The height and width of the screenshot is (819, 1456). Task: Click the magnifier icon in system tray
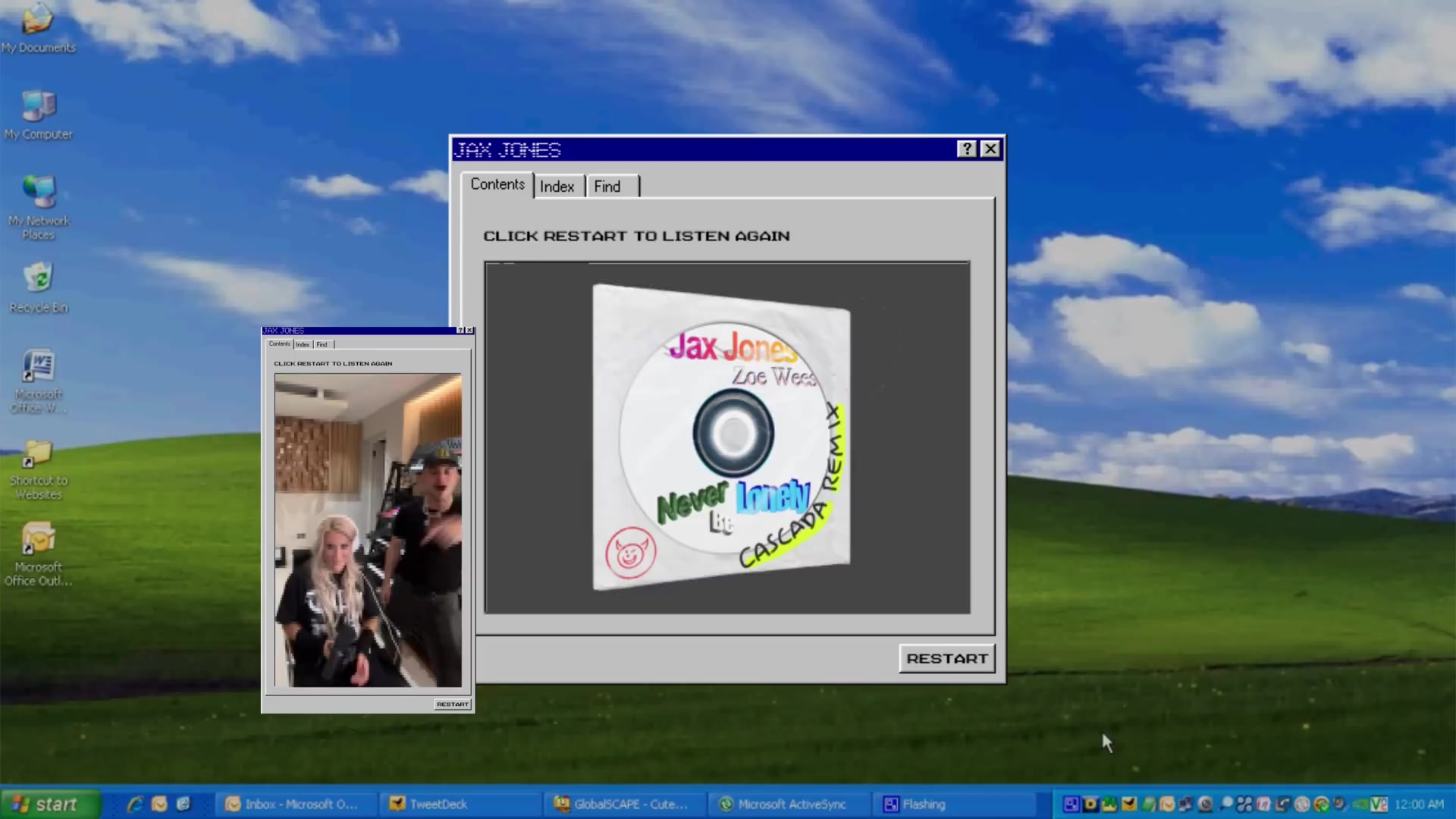pos(1226,804)
